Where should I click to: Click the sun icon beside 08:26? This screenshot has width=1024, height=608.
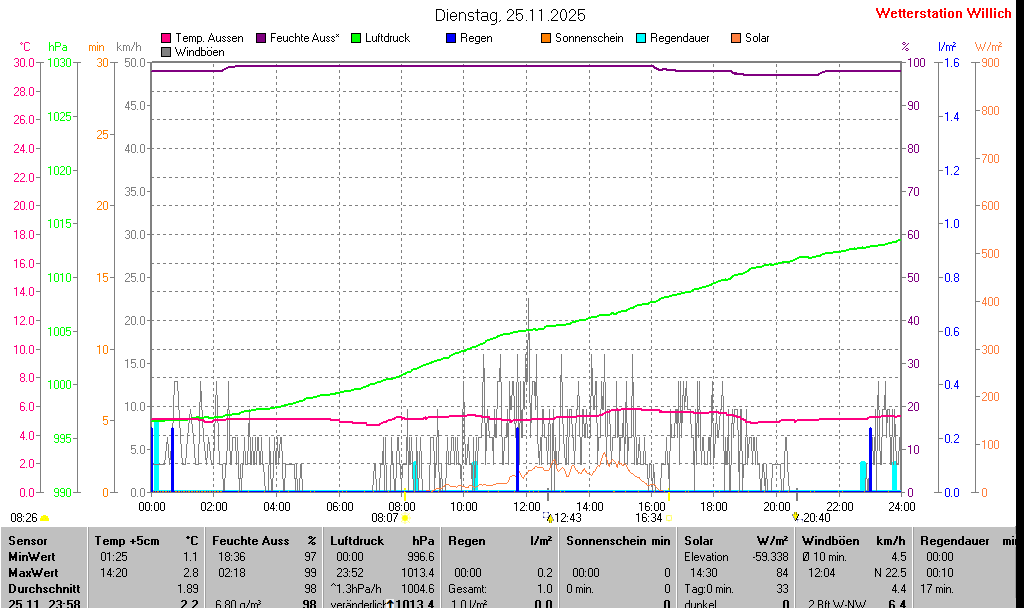[45, 518]
